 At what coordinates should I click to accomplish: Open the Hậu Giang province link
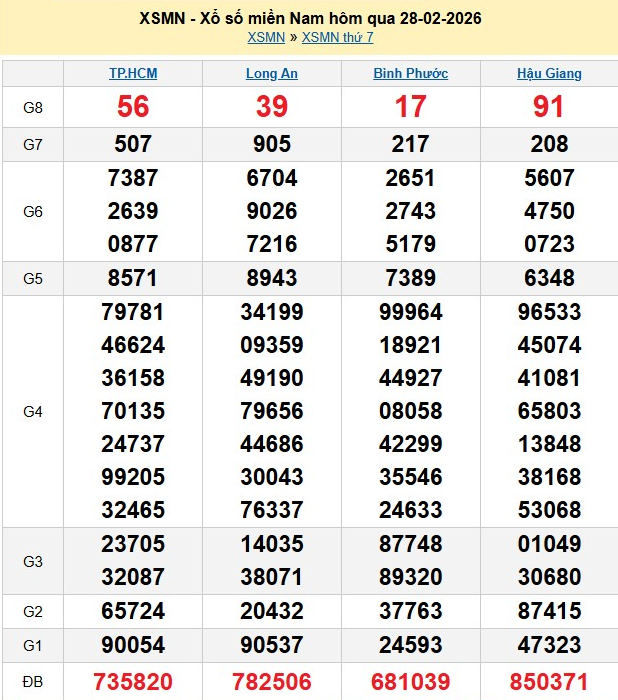[x=549, y=74]
